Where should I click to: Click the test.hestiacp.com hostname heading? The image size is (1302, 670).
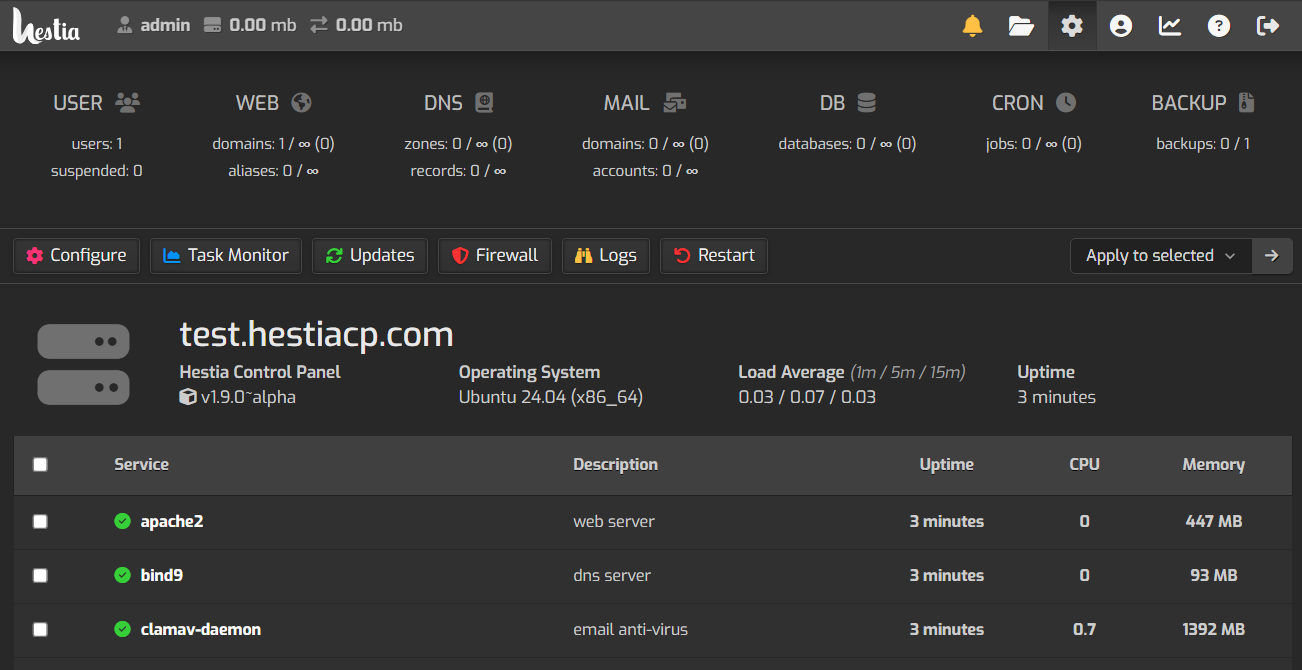(316, 334)
